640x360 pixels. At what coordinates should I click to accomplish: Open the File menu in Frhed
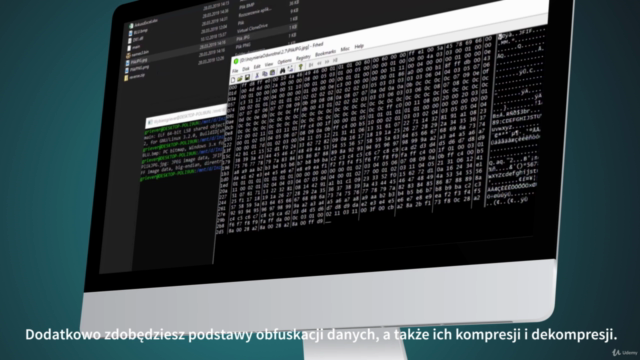[x=235, y=70]
